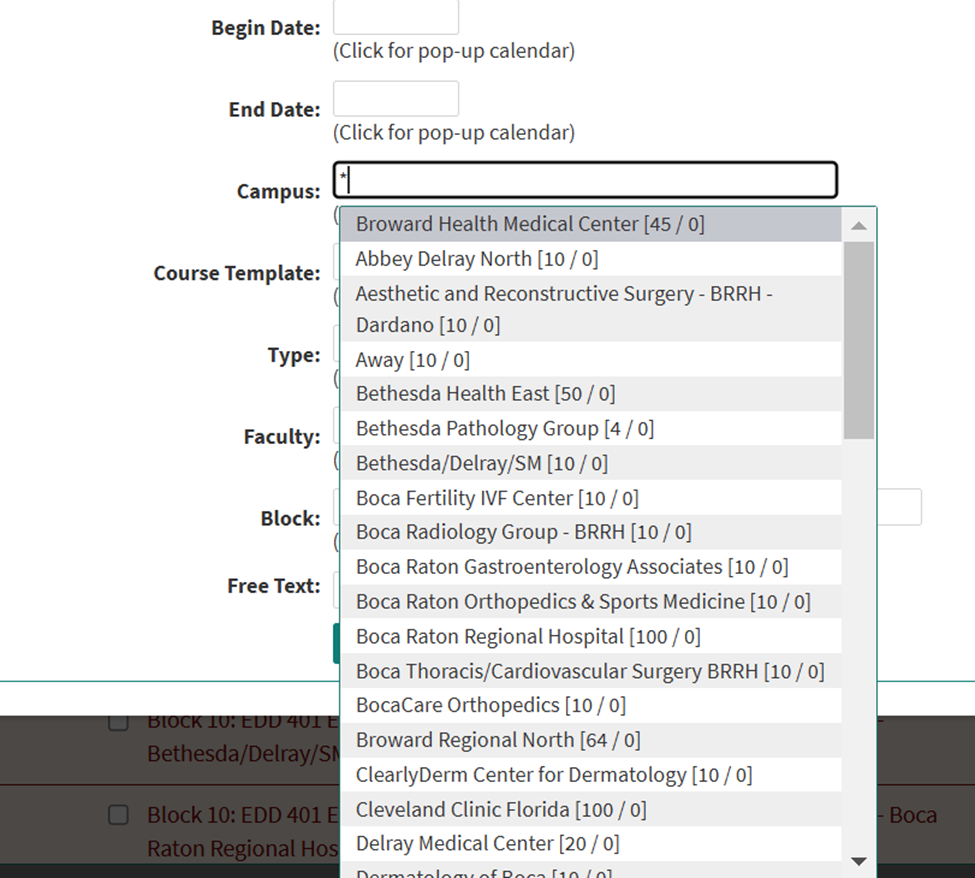Choose ClearlyDerm Center for Dermatology
Screen dimensions: 975x878
coord(591,775)
